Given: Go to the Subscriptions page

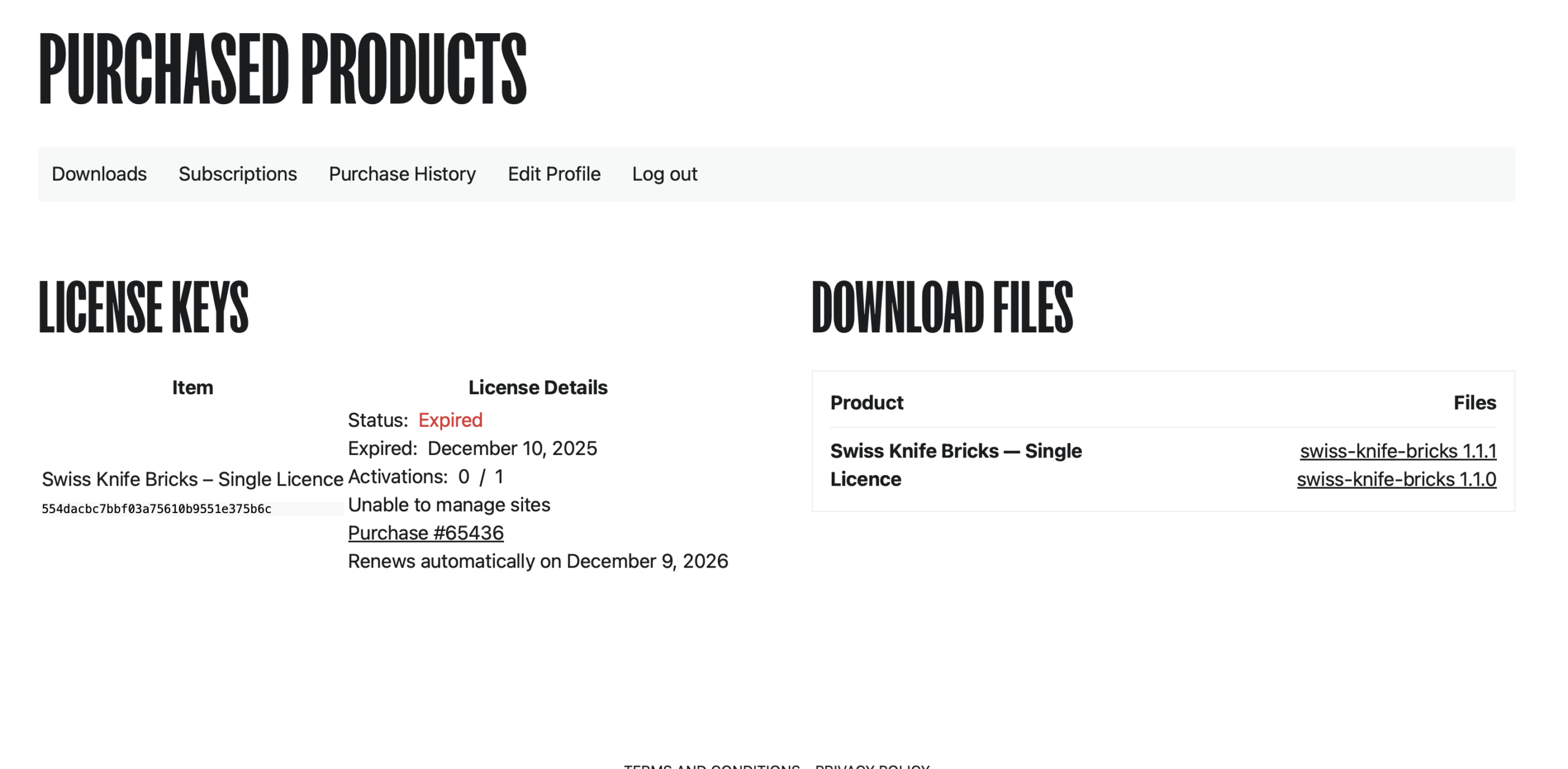Looking at the screenshot, I should pos(238,174).
